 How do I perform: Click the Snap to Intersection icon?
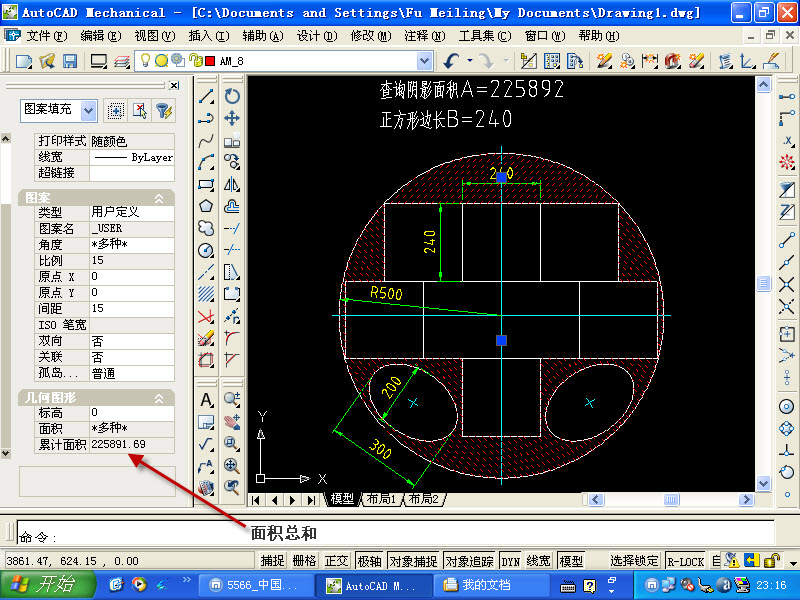click(786, 284)
